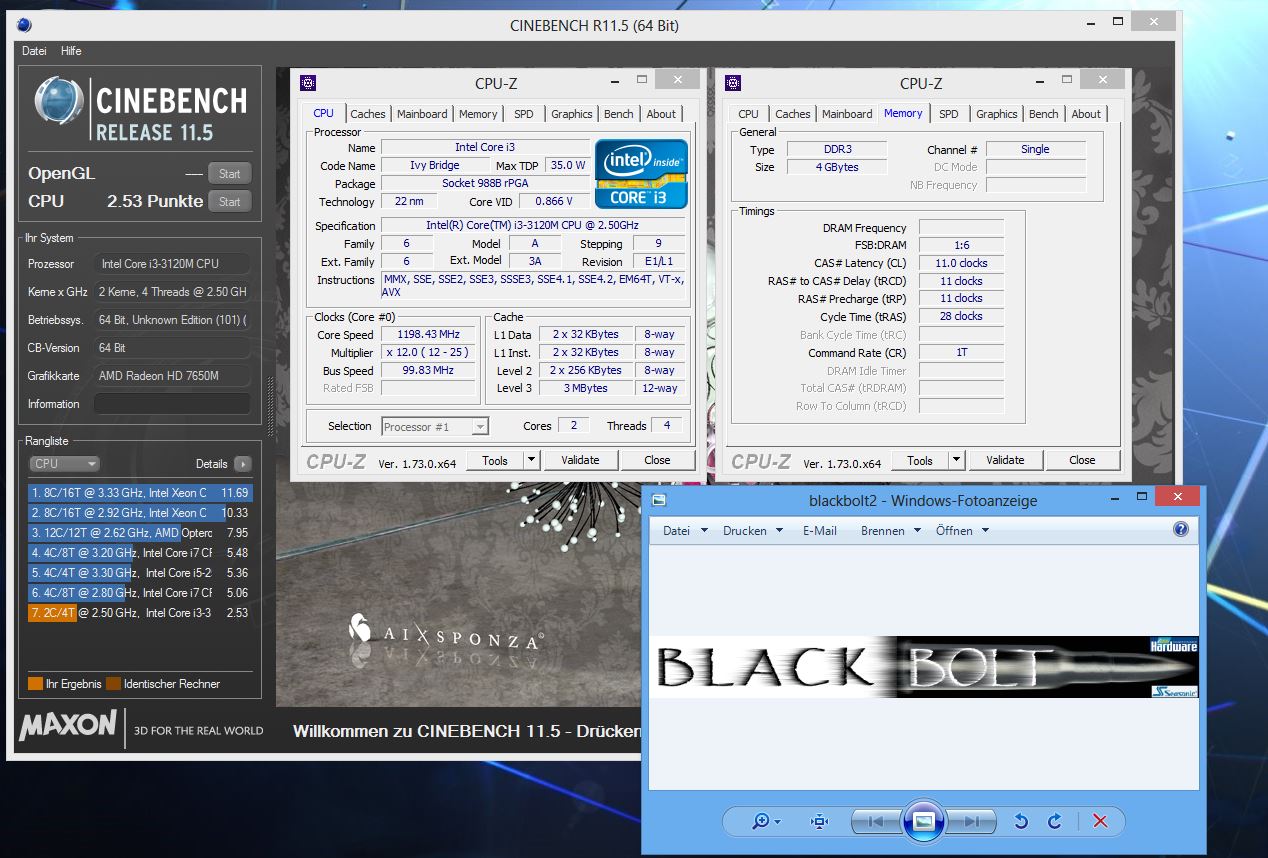Image resolution: width=1268 pixels, height=858 pixels.
Task: Open Graphics tab in left CPU-Z window
Action: coord(571,114)
